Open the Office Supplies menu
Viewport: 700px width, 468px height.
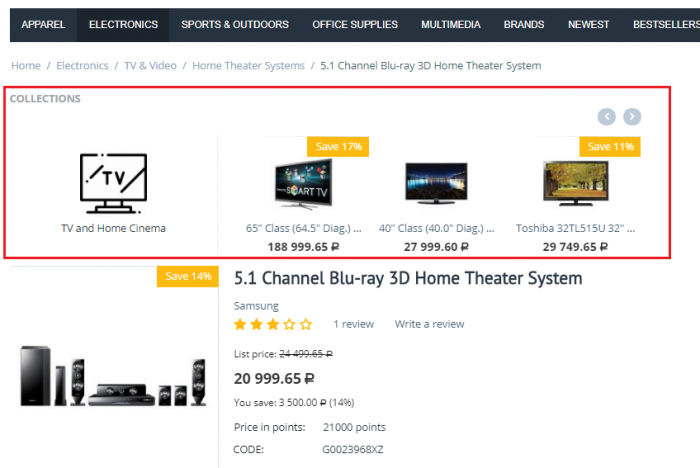coord(355,25)
